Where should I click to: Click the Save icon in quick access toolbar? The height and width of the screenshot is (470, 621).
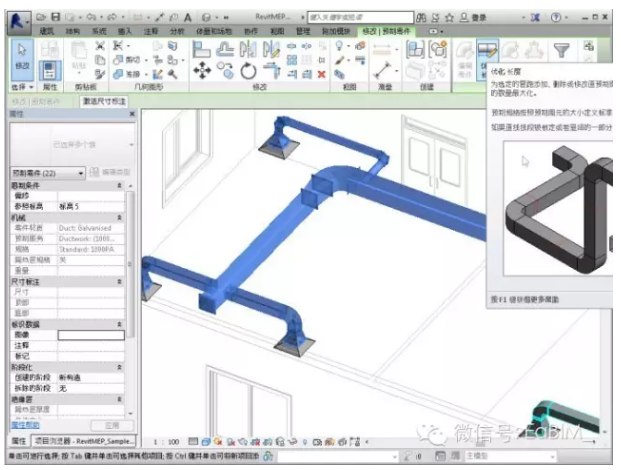(56, 17)
